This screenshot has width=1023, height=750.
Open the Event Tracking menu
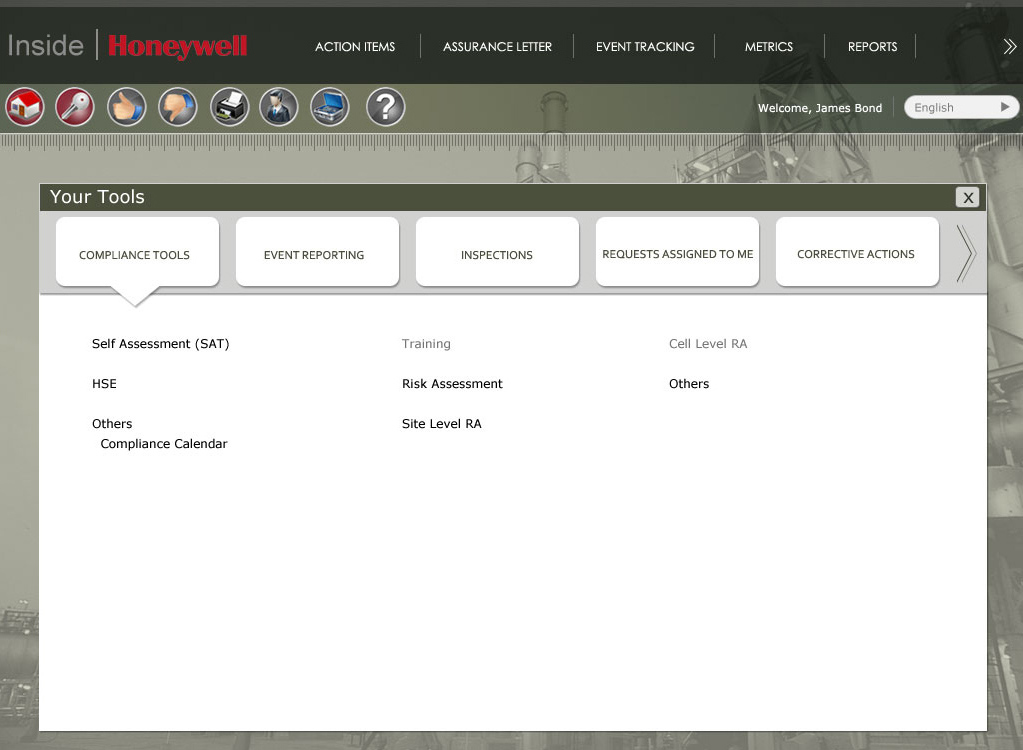[645, 47]
